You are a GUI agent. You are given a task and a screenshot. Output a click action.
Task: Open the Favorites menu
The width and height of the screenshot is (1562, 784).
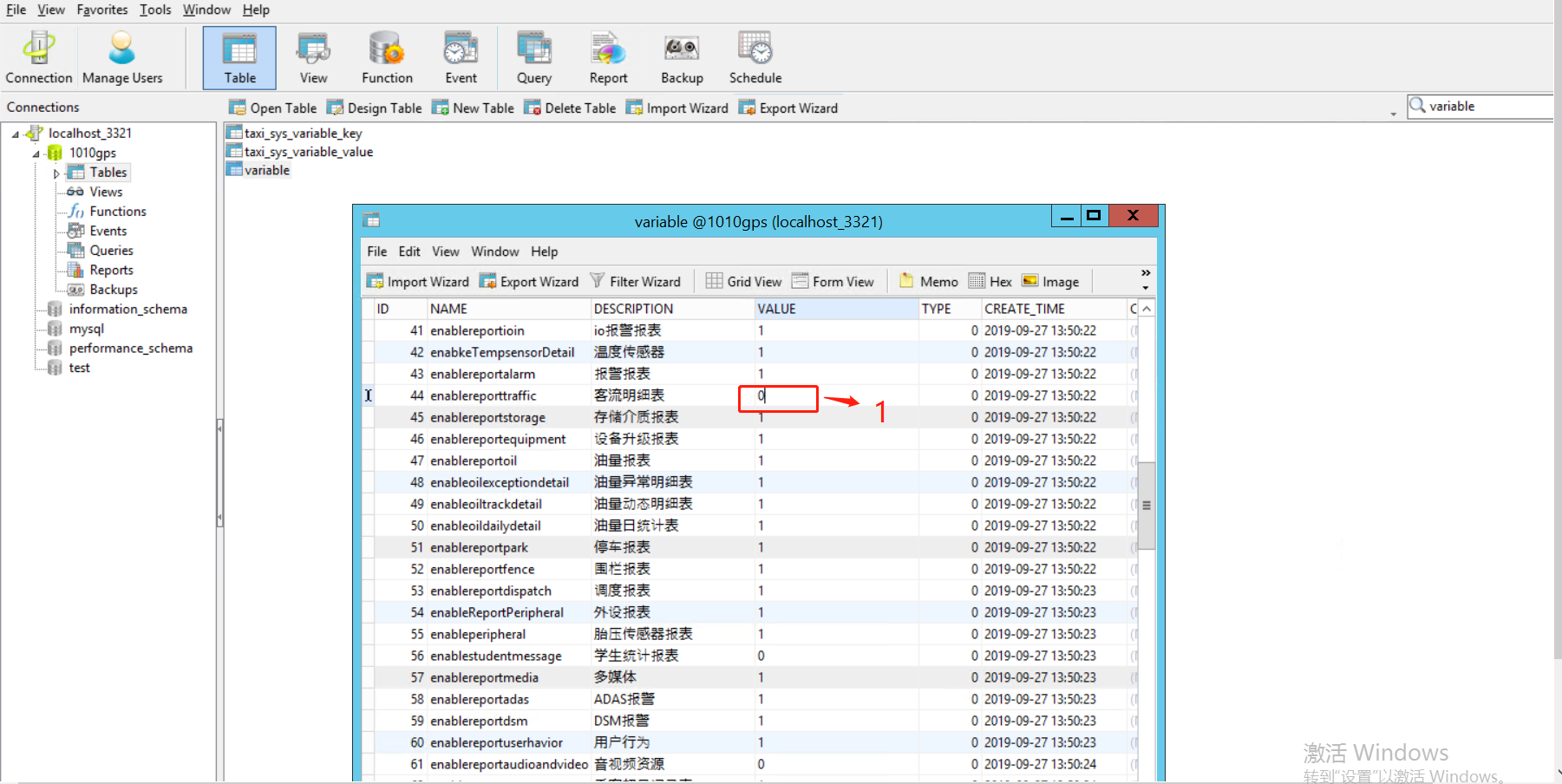pyautogui.click(x=102, y=10)
